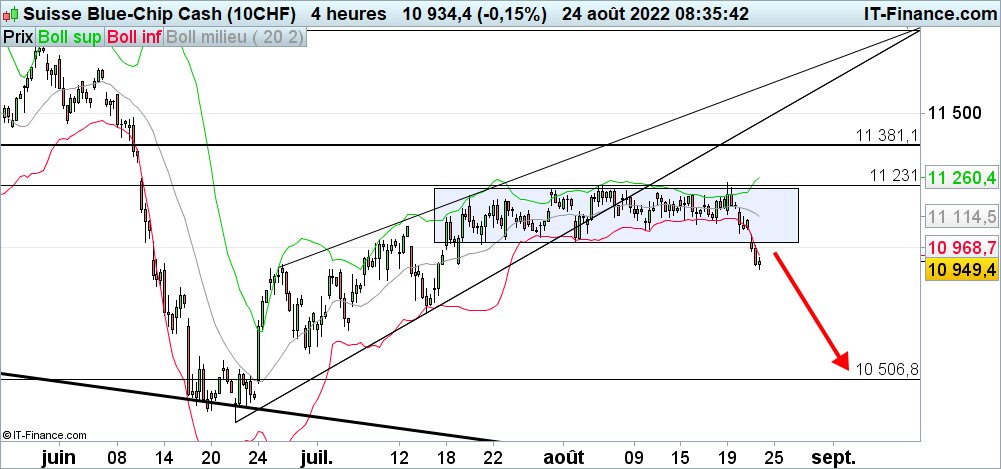1001x469 pixels.
Task: Click the © IT-Finance.com copyright text
Action: coord(46,435)
